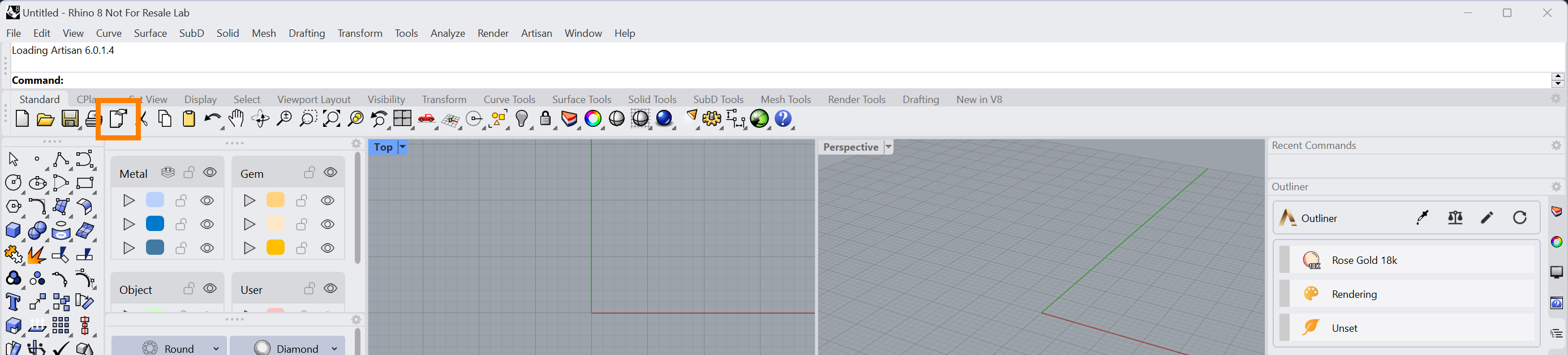Toggle visibility of the Metal layer group
The width and height of the screenshot is (1568, 355).
click(x=210, y=173)
